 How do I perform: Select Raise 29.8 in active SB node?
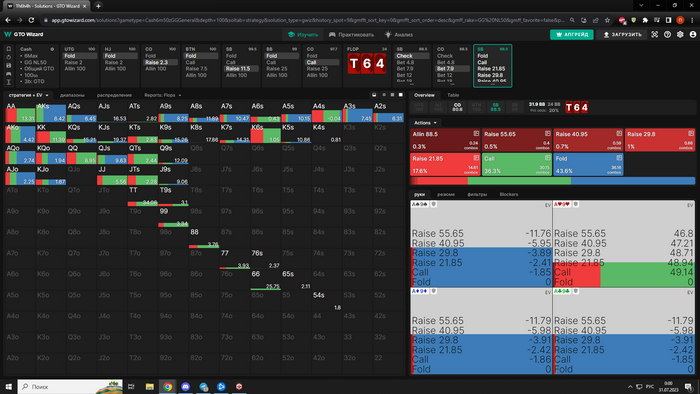pyautogui.click(x=490, y=75)
